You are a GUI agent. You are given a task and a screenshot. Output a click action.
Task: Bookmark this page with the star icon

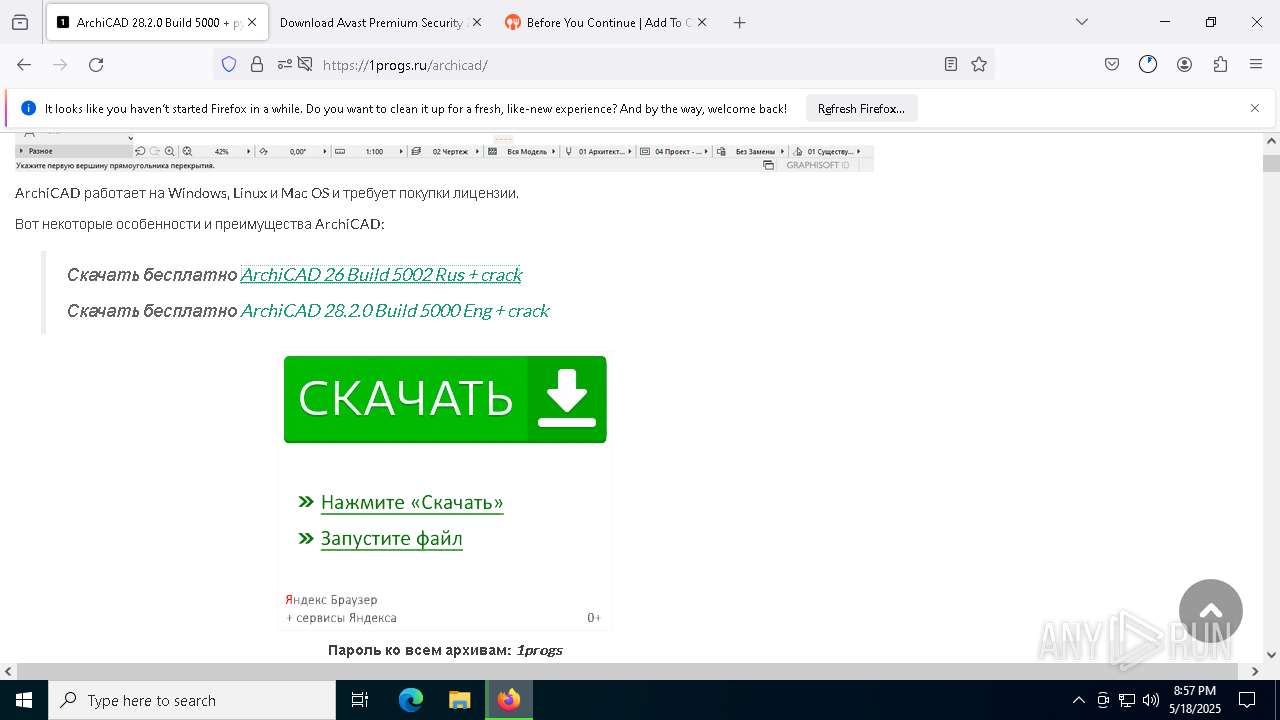click(979, 64)
